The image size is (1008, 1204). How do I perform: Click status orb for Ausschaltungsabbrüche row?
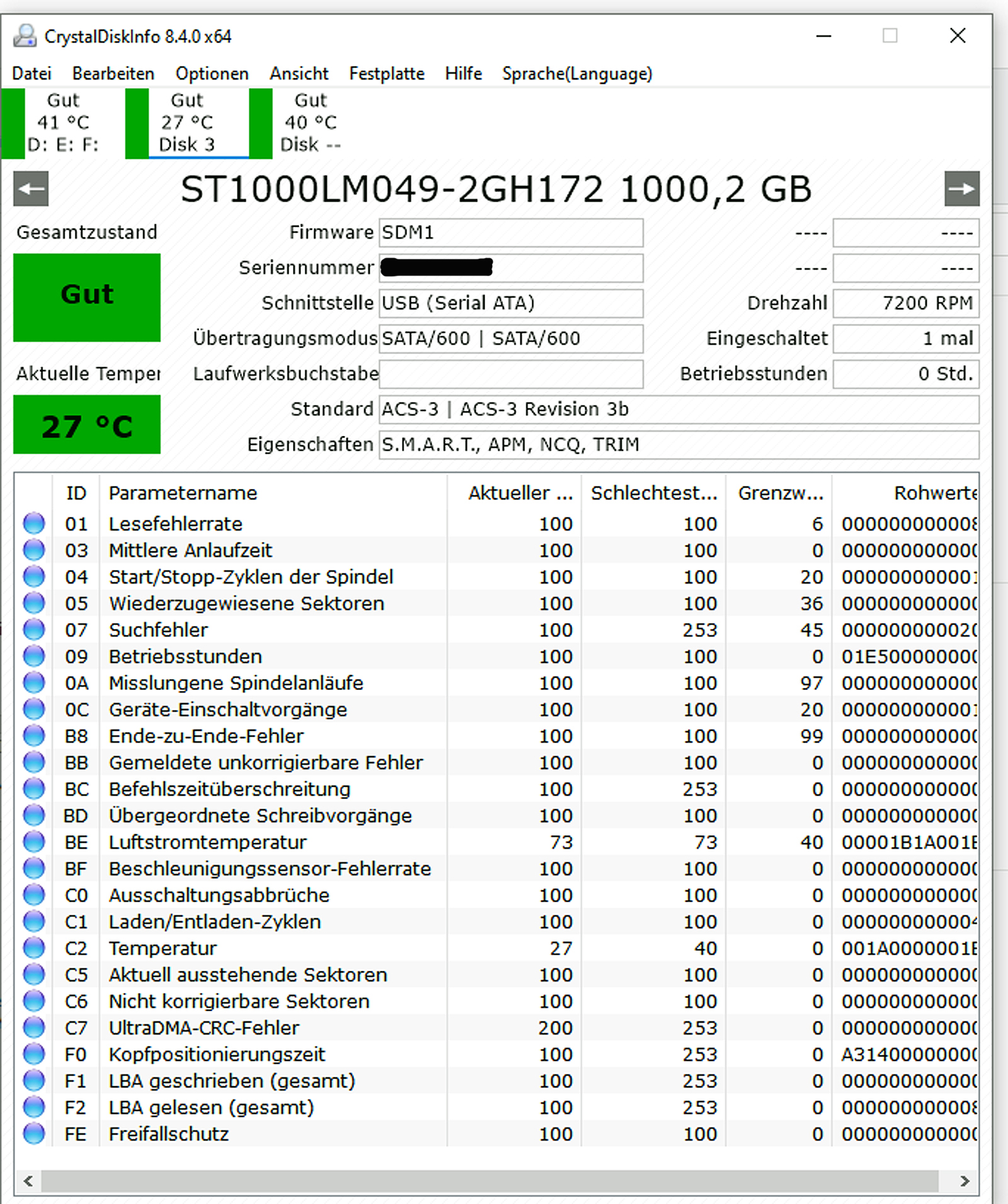pos(34,895)
